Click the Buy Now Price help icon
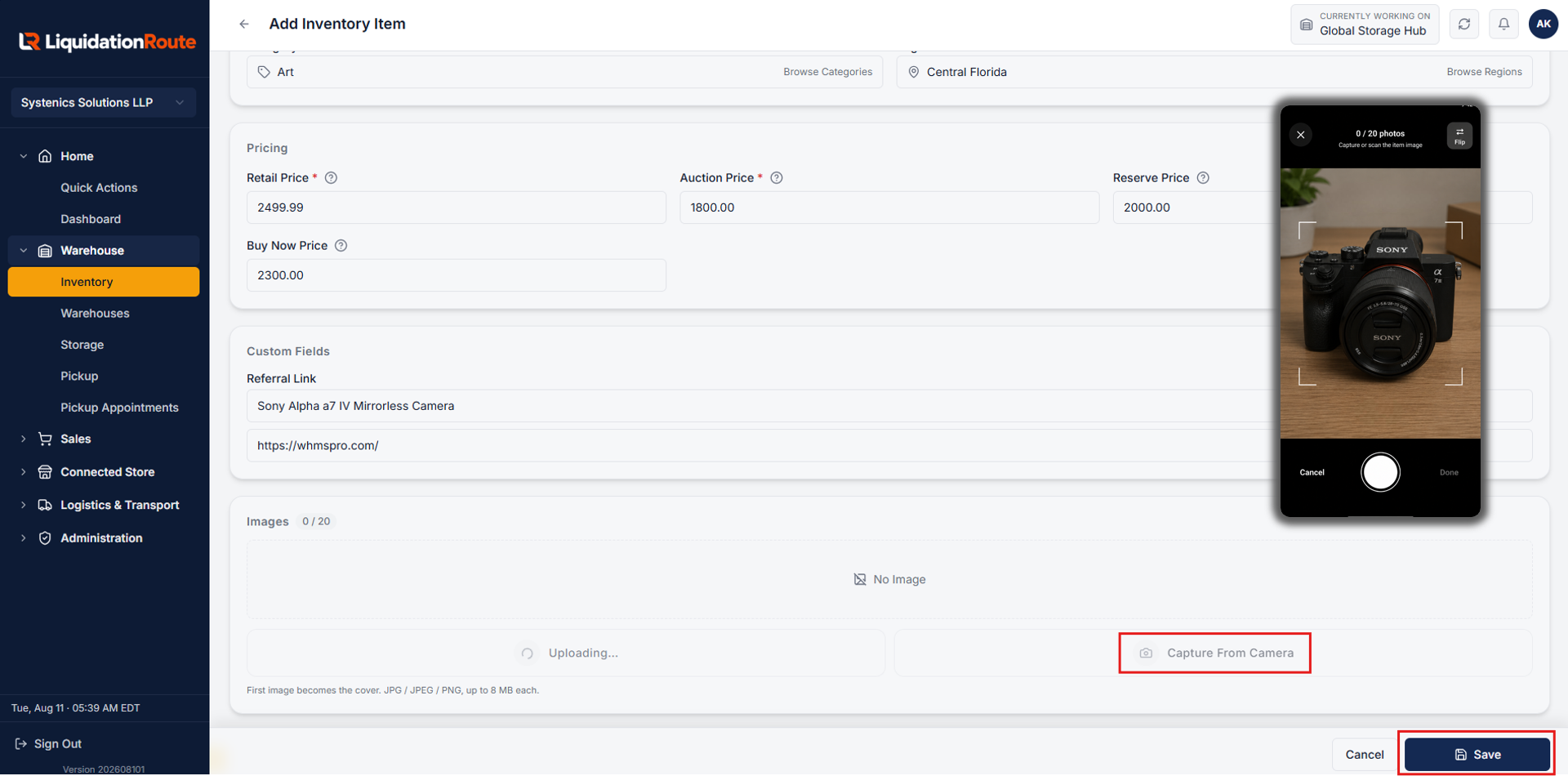This screenshot has width=1568, height=776. 341,246
